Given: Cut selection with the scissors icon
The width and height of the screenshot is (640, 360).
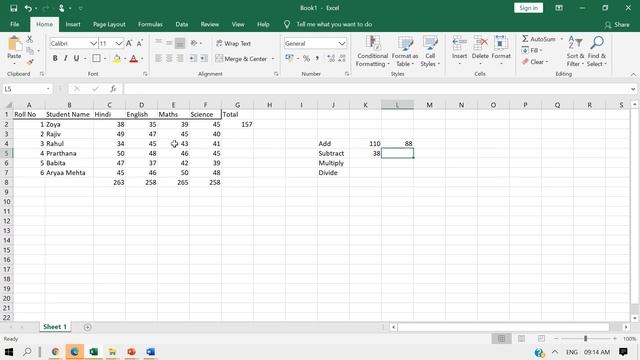Looking at the screenshot, I should [x=29, y=39].
